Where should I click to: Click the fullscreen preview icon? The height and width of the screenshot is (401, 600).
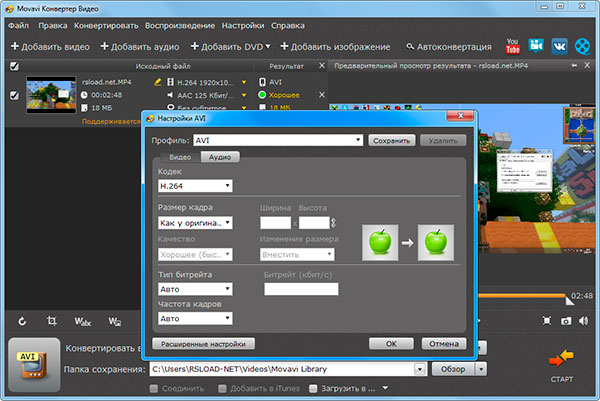point(547,321)
